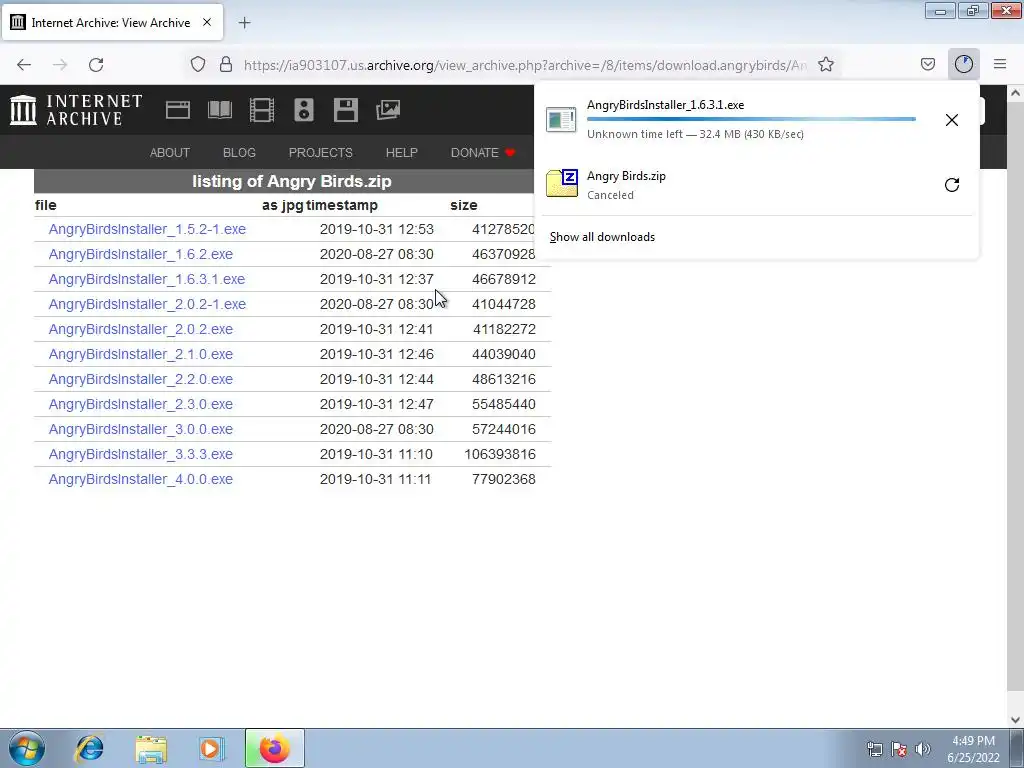Image resolution: width=1024 pixels, height=768 pixels.
Task: Open the HELP menu item
Action: click(402, 153)
